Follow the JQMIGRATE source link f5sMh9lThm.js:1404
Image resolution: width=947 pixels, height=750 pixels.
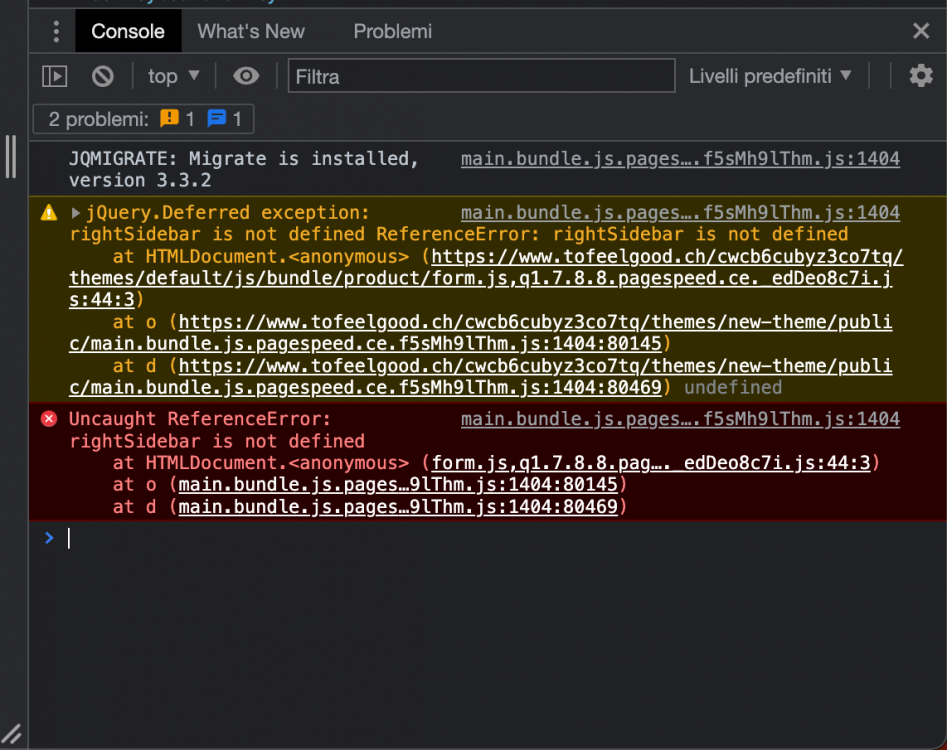680,157
